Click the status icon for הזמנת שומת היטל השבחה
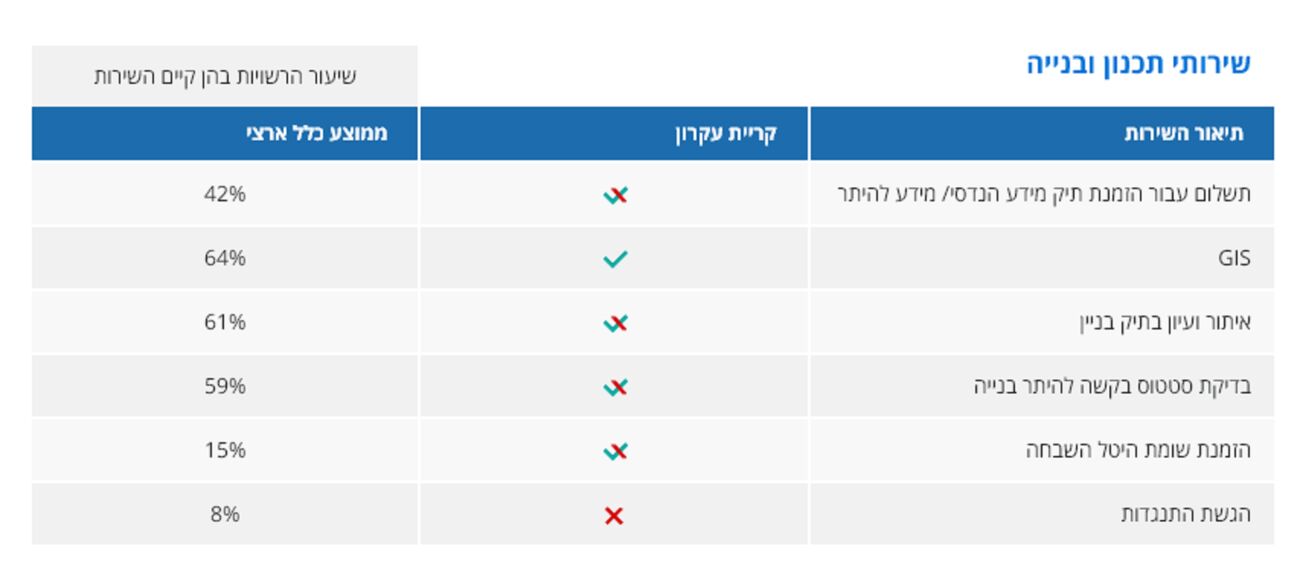The width and height of the screenshot is (1300, 581). click(x=615, y=451)
